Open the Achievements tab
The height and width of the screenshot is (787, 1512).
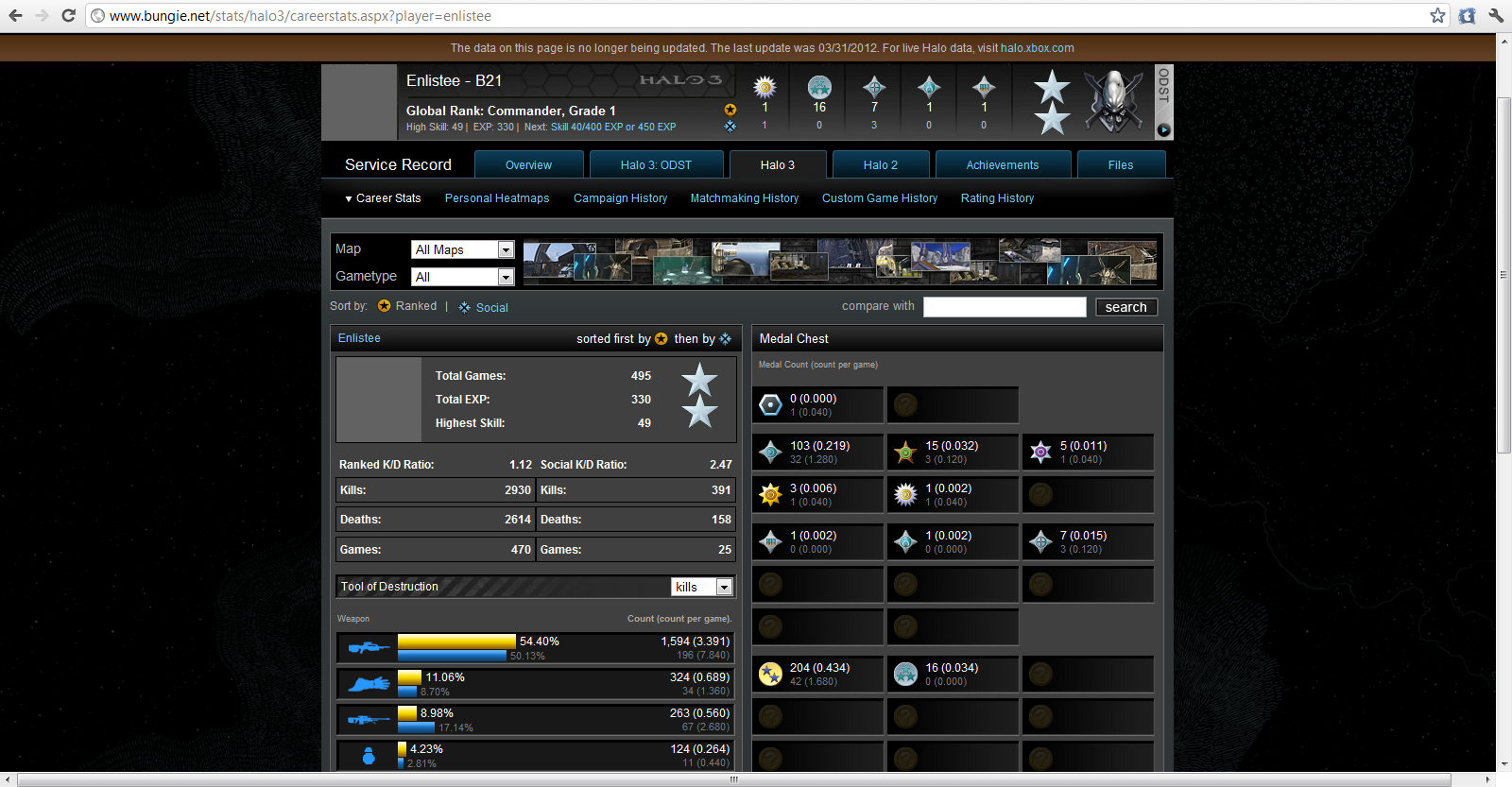[x=1003, y=164]
